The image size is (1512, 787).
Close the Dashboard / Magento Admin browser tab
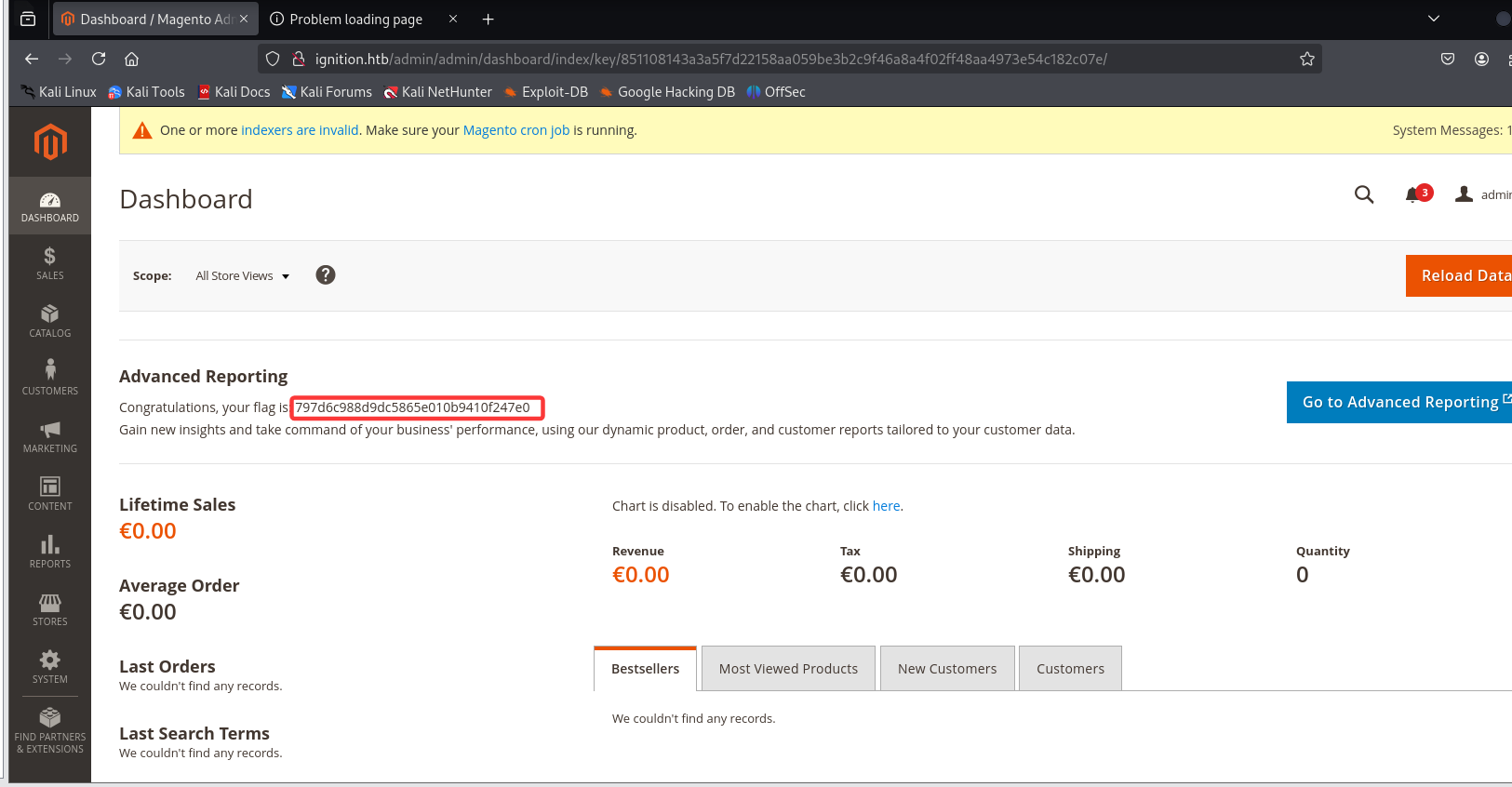click(244, 19)
